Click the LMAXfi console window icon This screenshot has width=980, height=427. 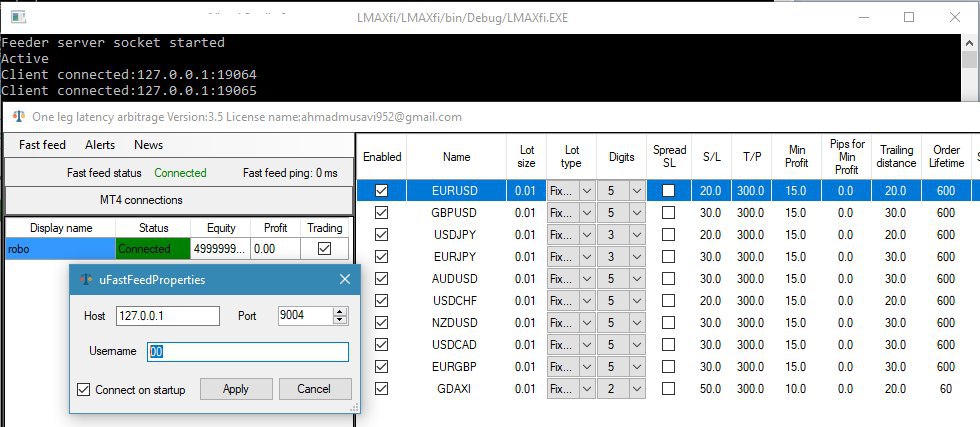[18, 17]
